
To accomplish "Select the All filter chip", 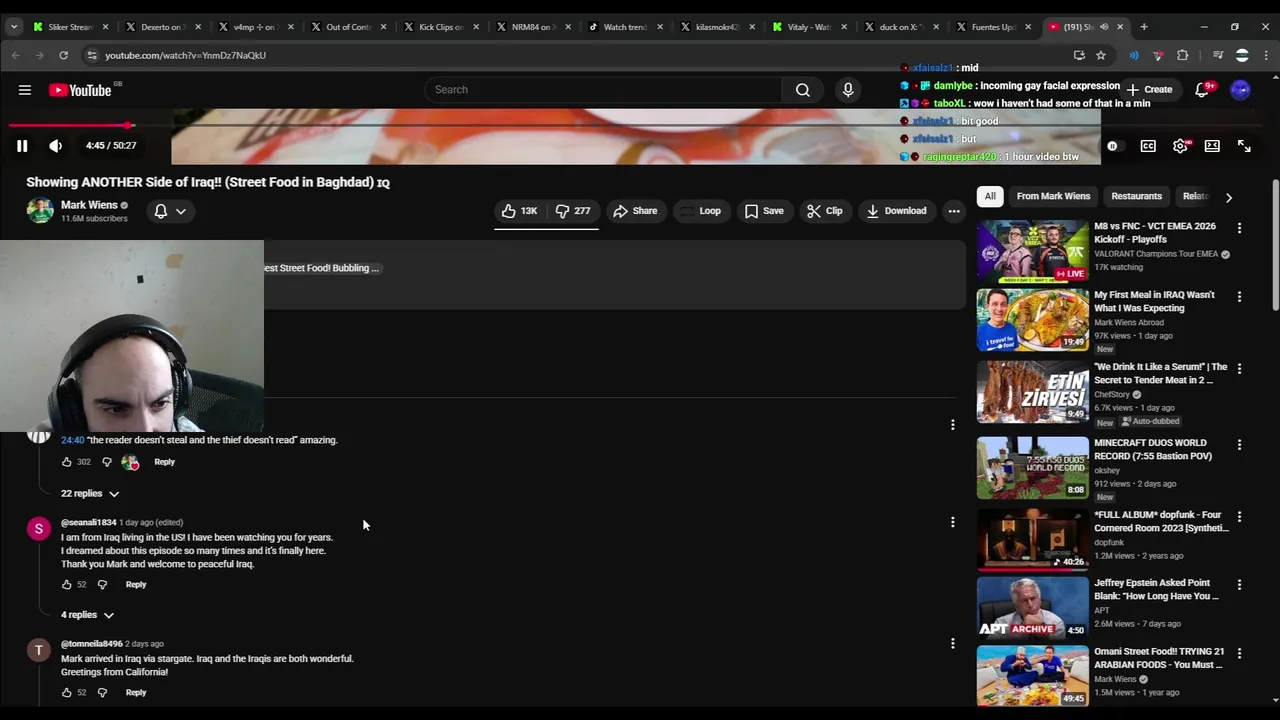I will (x=990, y=196).
